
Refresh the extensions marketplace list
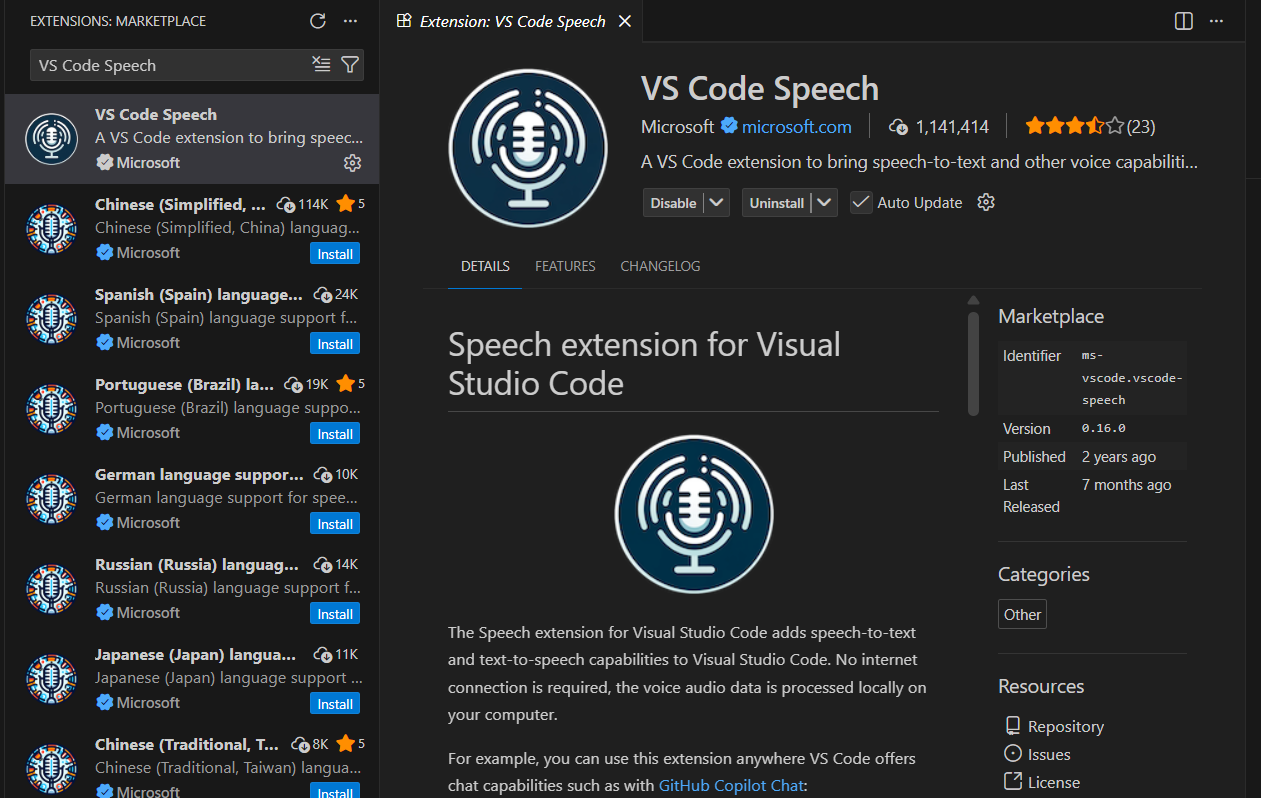pos(318,21)
